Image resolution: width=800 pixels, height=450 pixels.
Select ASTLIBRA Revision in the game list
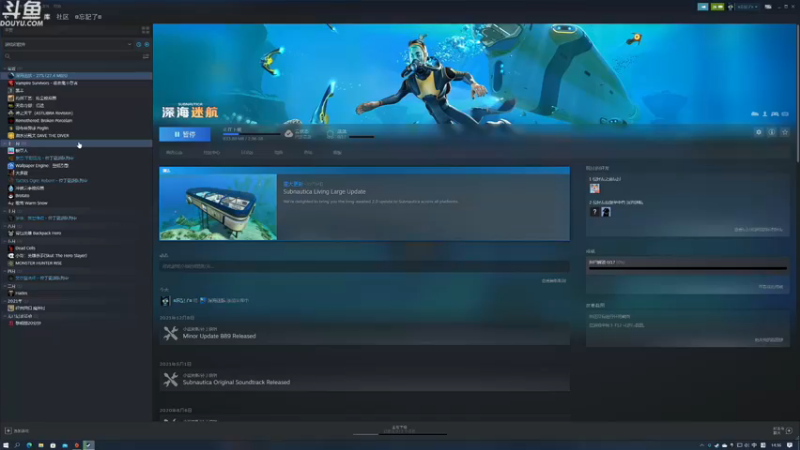(77, 113)
